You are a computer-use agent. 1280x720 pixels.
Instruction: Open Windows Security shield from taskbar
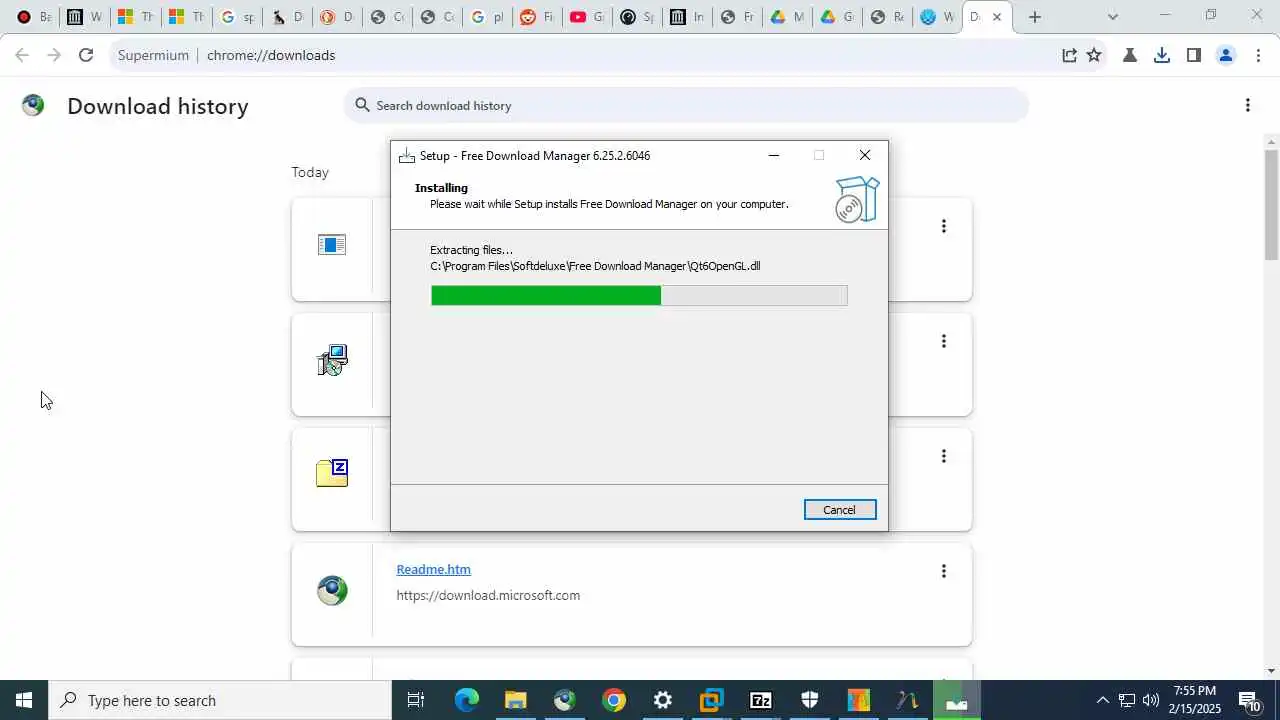(x=810, y=700)
